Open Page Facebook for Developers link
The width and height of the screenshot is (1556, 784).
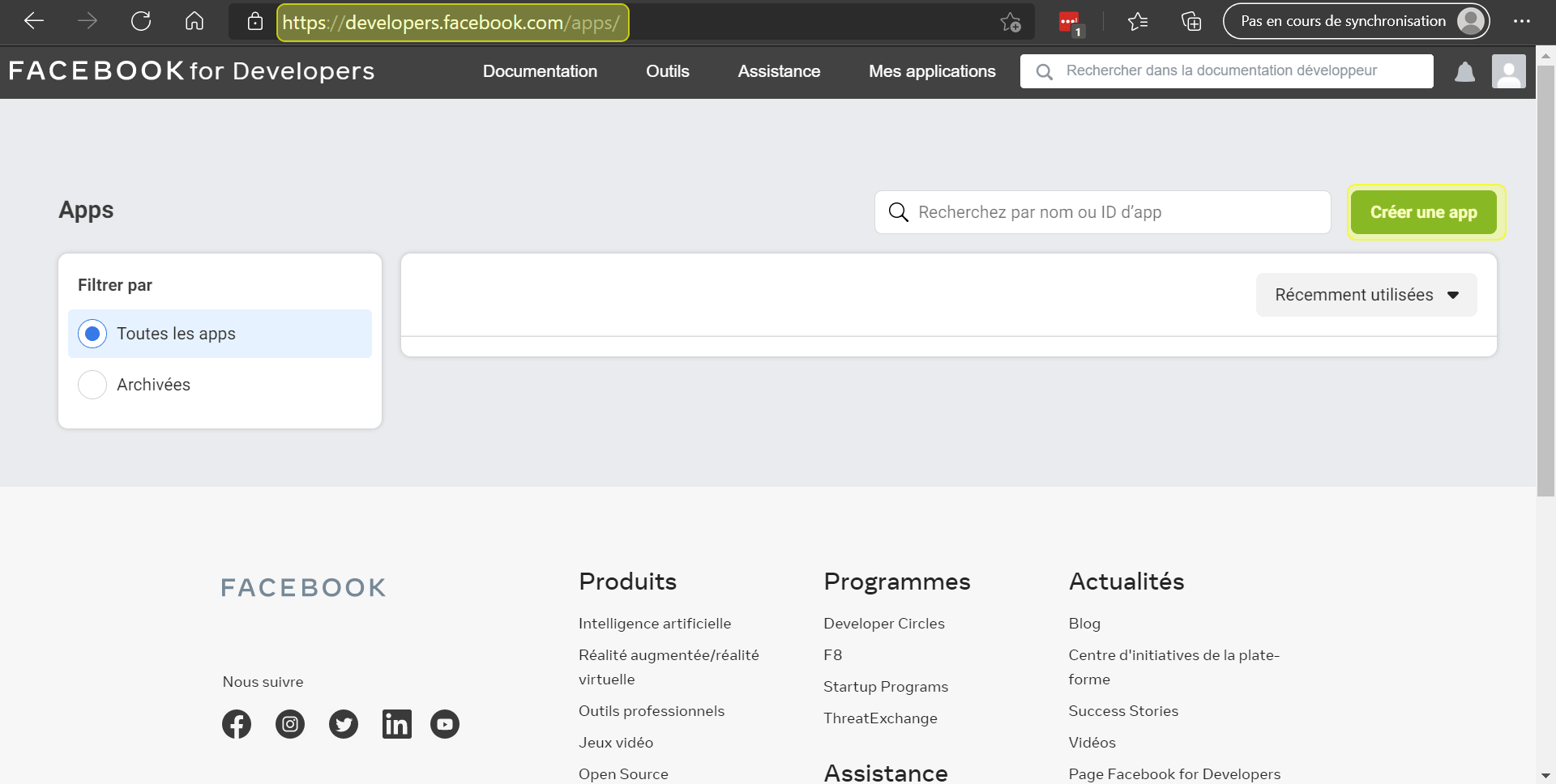1174,774
